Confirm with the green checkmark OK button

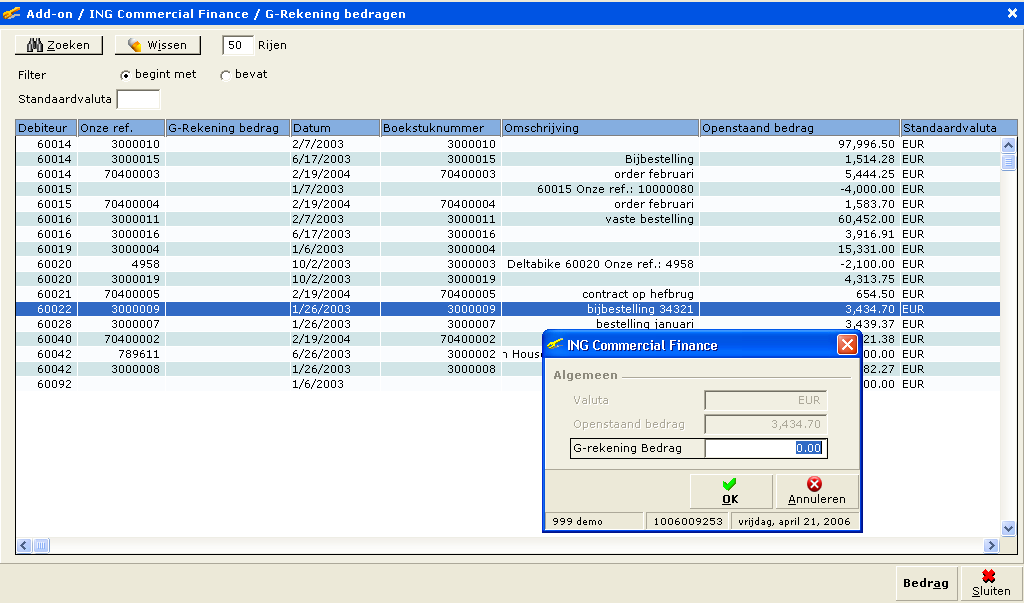[x=730, y=491]
